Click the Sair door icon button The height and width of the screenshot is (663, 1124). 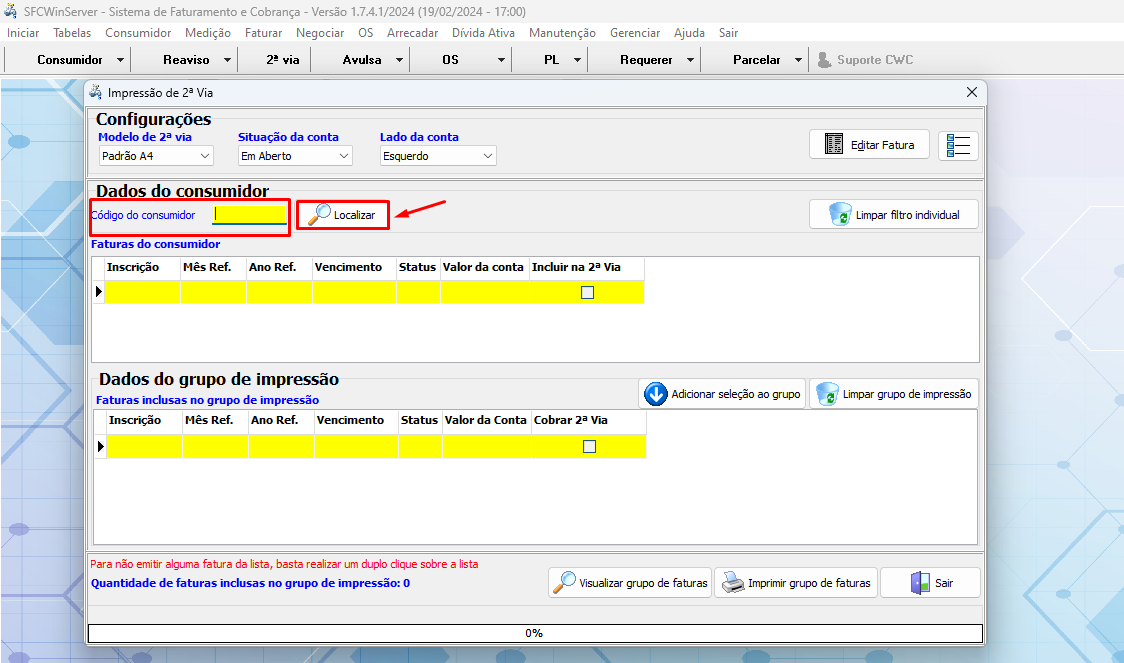click(921, 583)
